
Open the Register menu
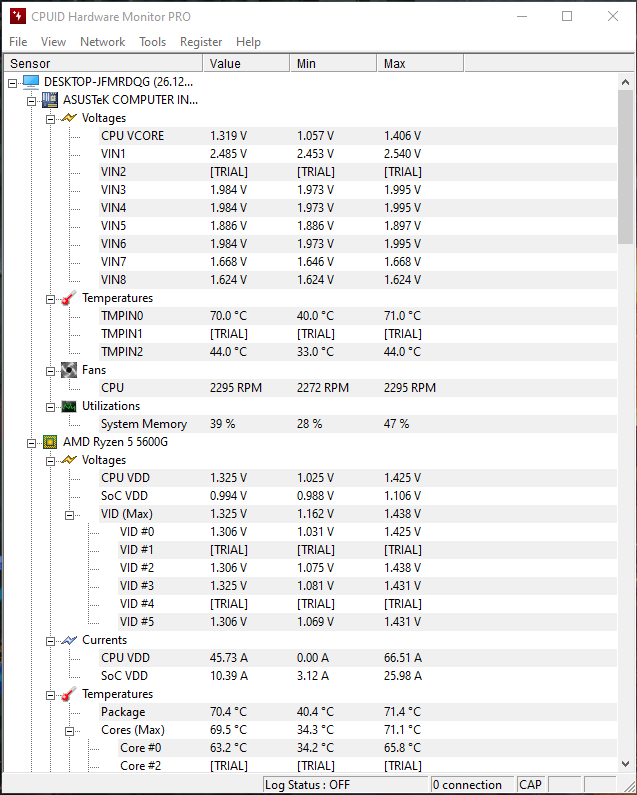coord(201,42)
